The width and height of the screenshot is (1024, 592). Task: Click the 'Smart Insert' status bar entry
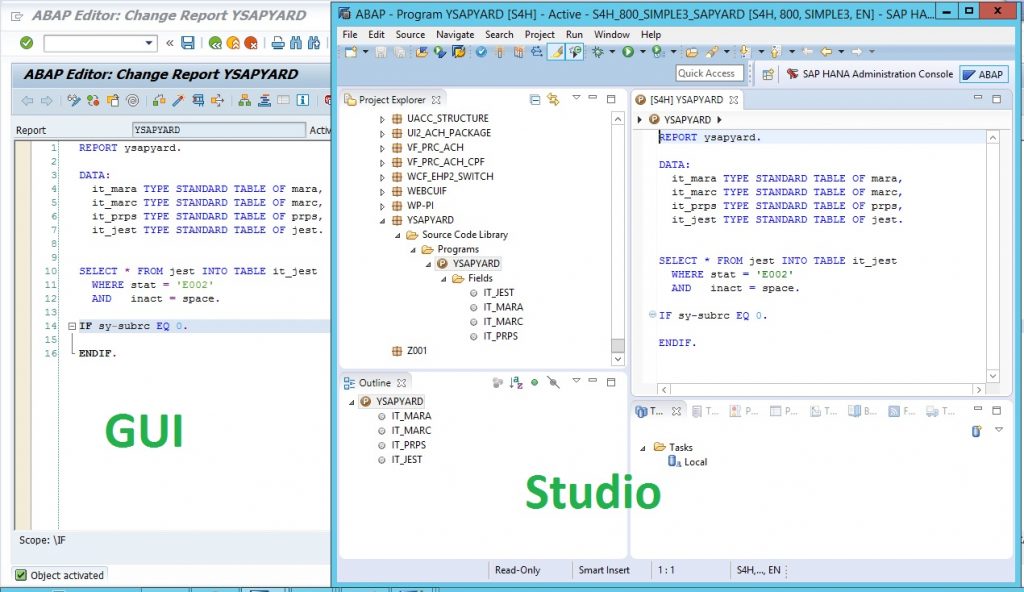[x=604, y=570]
